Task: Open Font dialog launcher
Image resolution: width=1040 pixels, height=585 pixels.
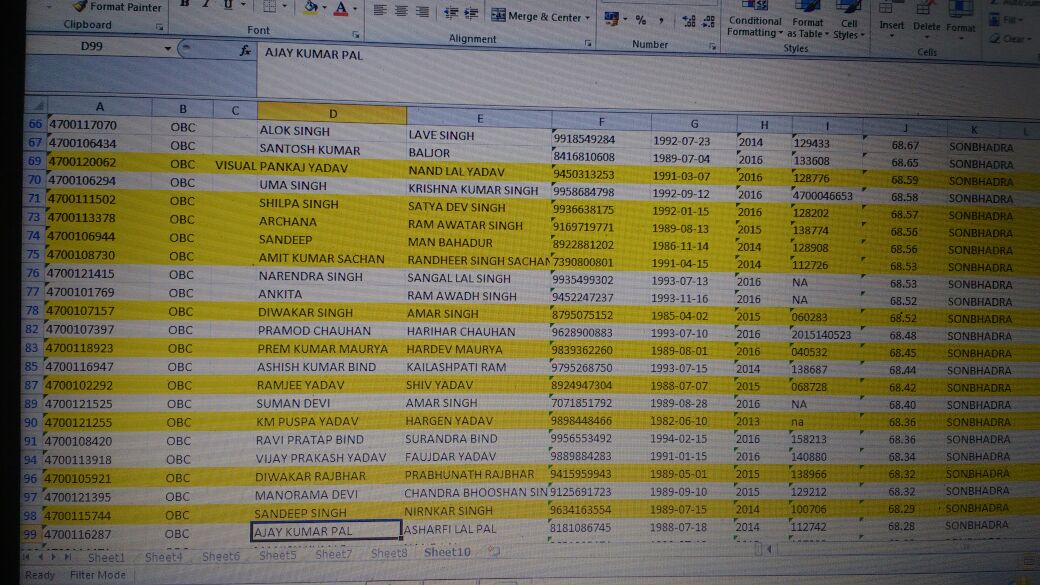Action: coord(356,34)
